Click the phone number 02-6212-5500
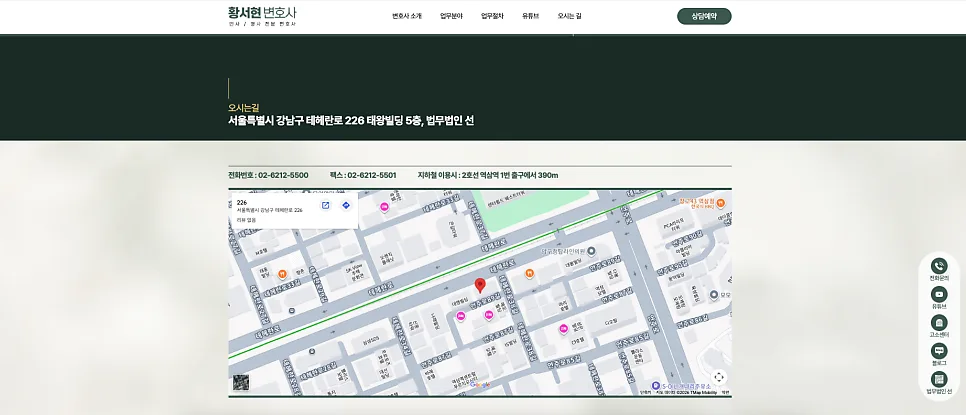The width and height of the screenshot is (966, 415). pos(283,175)
